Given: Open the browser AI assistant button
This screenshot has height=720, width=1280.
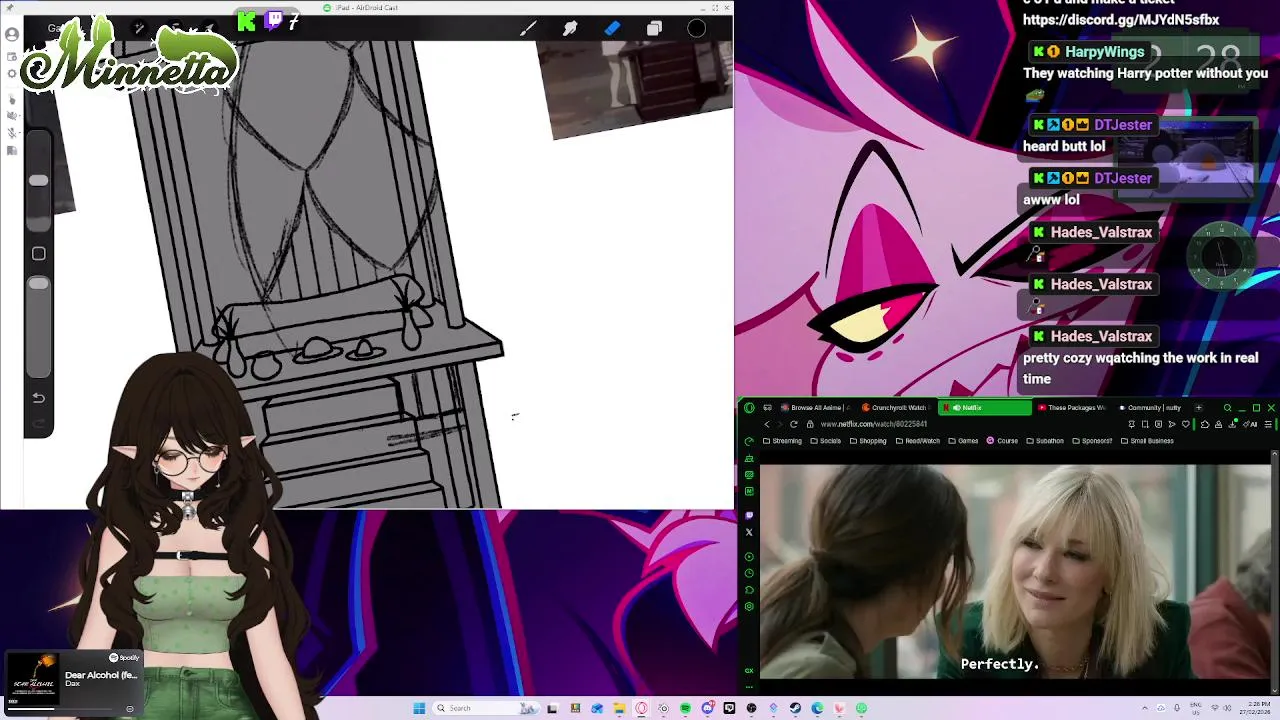Looking at the screenshot, I should point(1250,424).
